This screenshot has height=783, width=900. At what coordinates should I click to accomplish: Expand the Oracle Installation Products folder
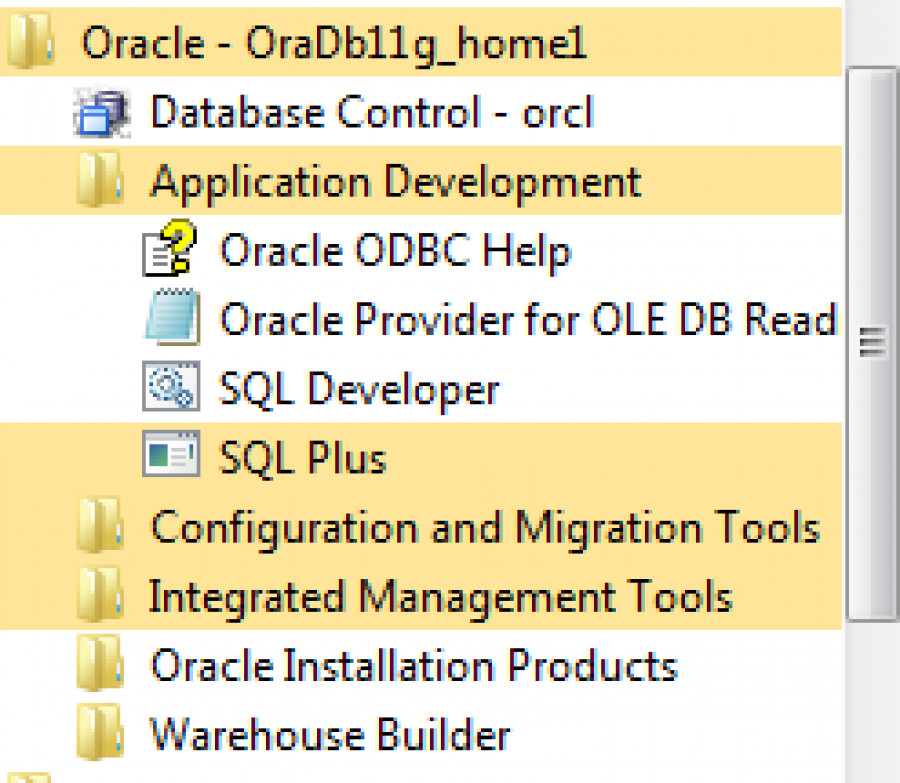tap(413, 666)
